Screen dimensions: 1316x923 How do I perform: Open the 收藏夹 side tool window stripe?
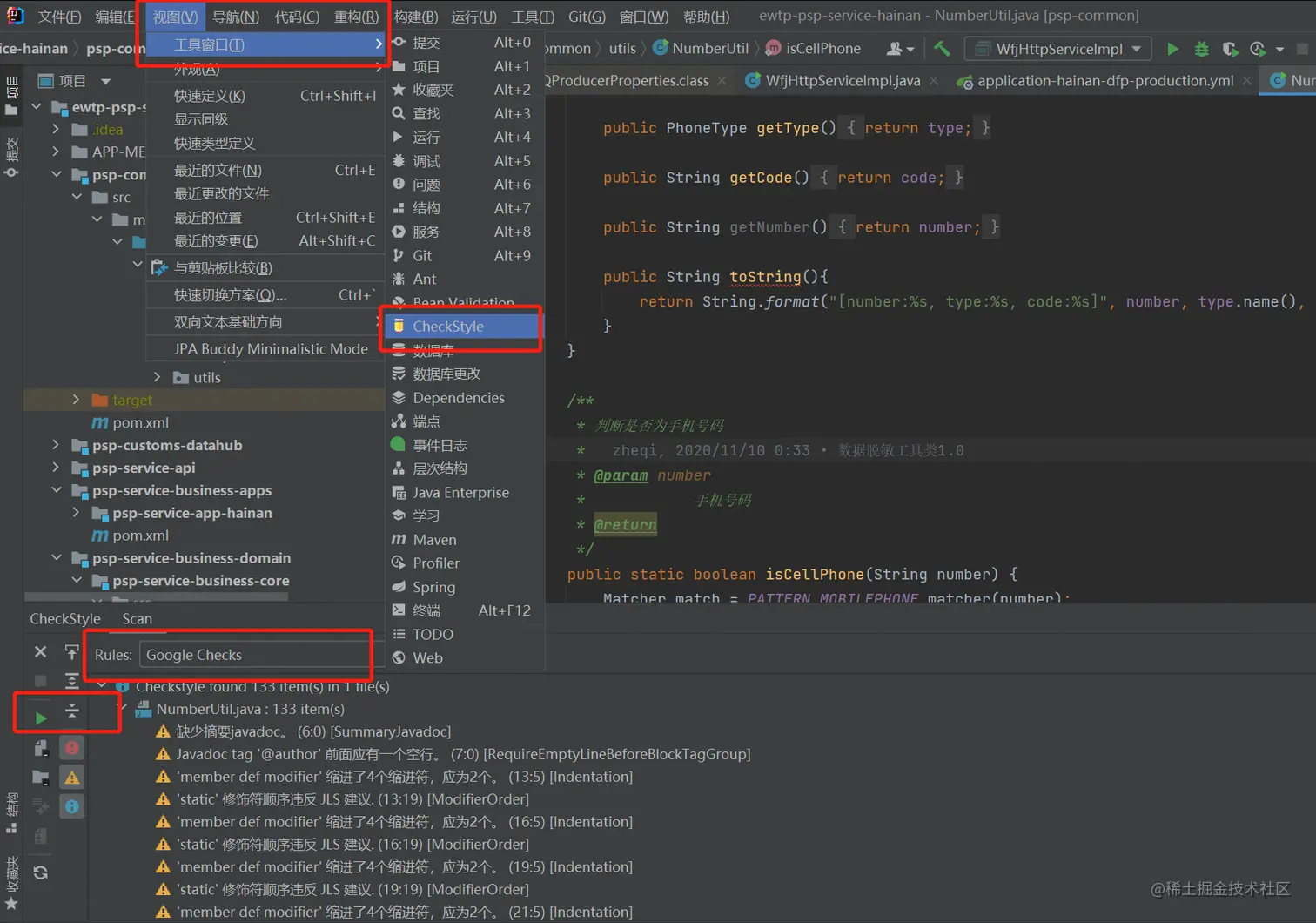click(x=12, y=883)
